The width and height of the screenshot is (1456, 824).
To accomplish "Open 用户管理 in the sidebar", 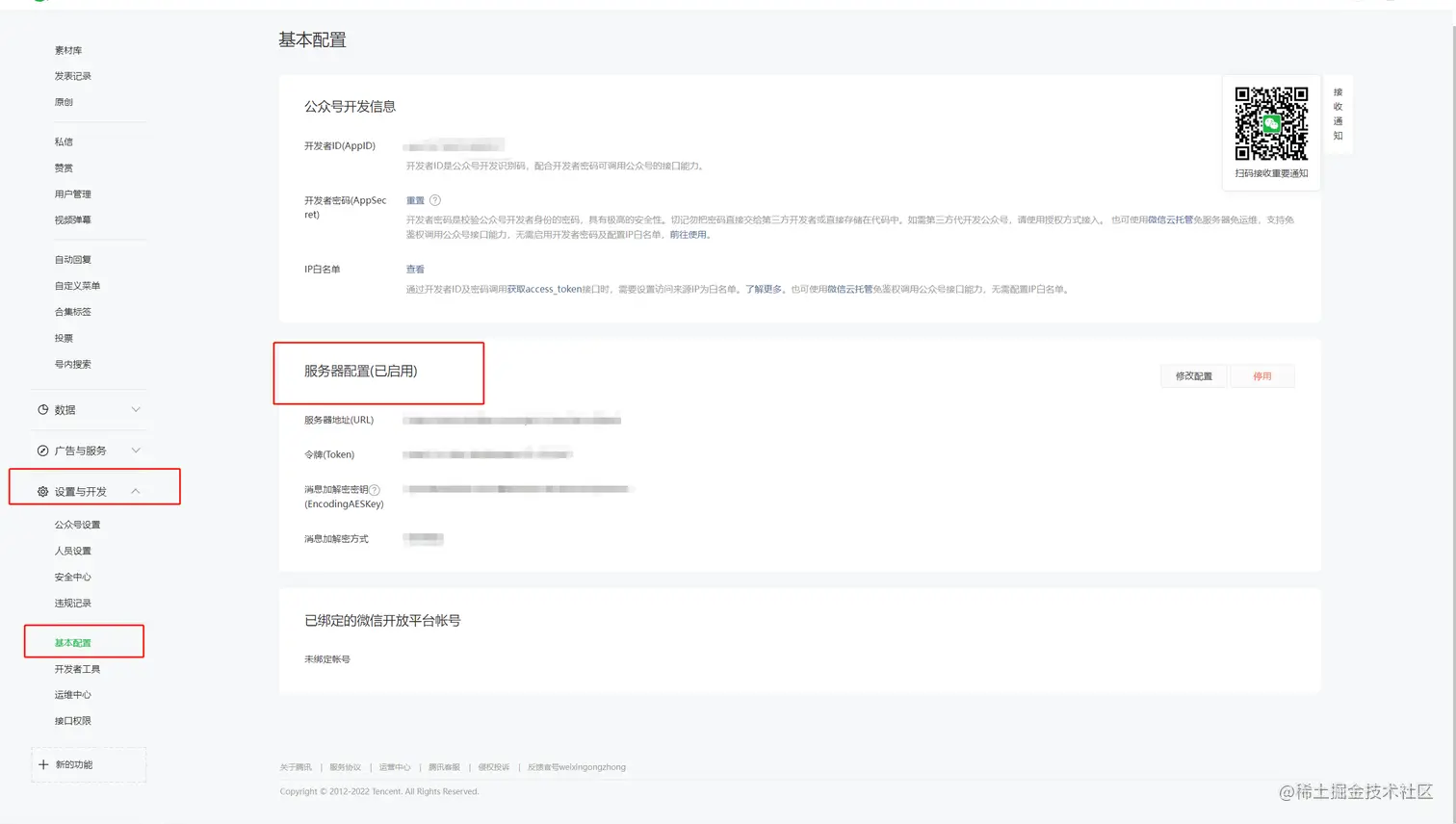I will pos(73,194).
